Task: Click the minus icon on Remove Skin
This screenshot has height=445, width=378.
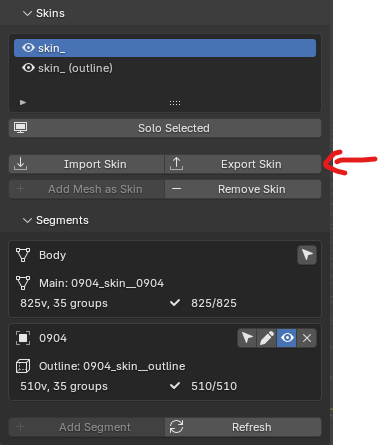Action: [x=176, y=189]
